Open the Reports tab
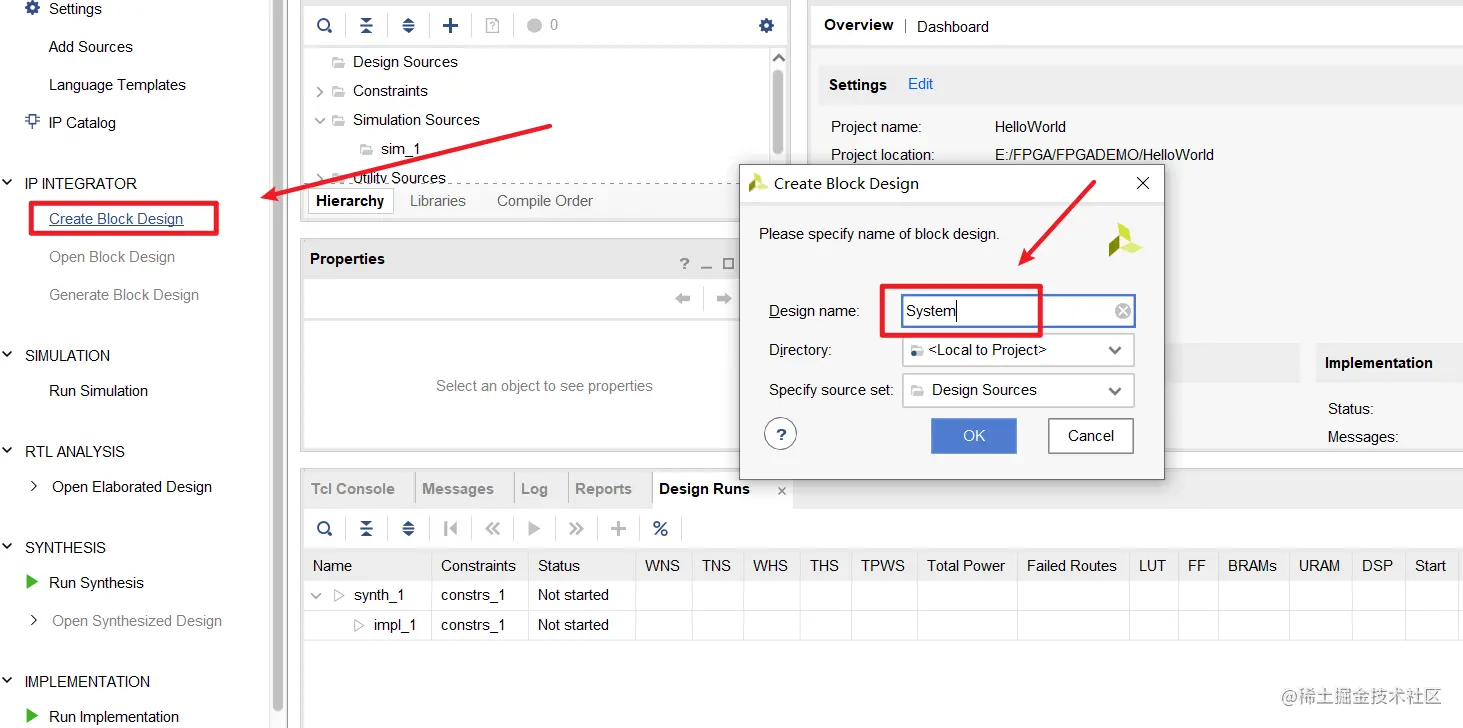Image resolution: width=1463 pixels, height=728 pixels. [603, 489]
